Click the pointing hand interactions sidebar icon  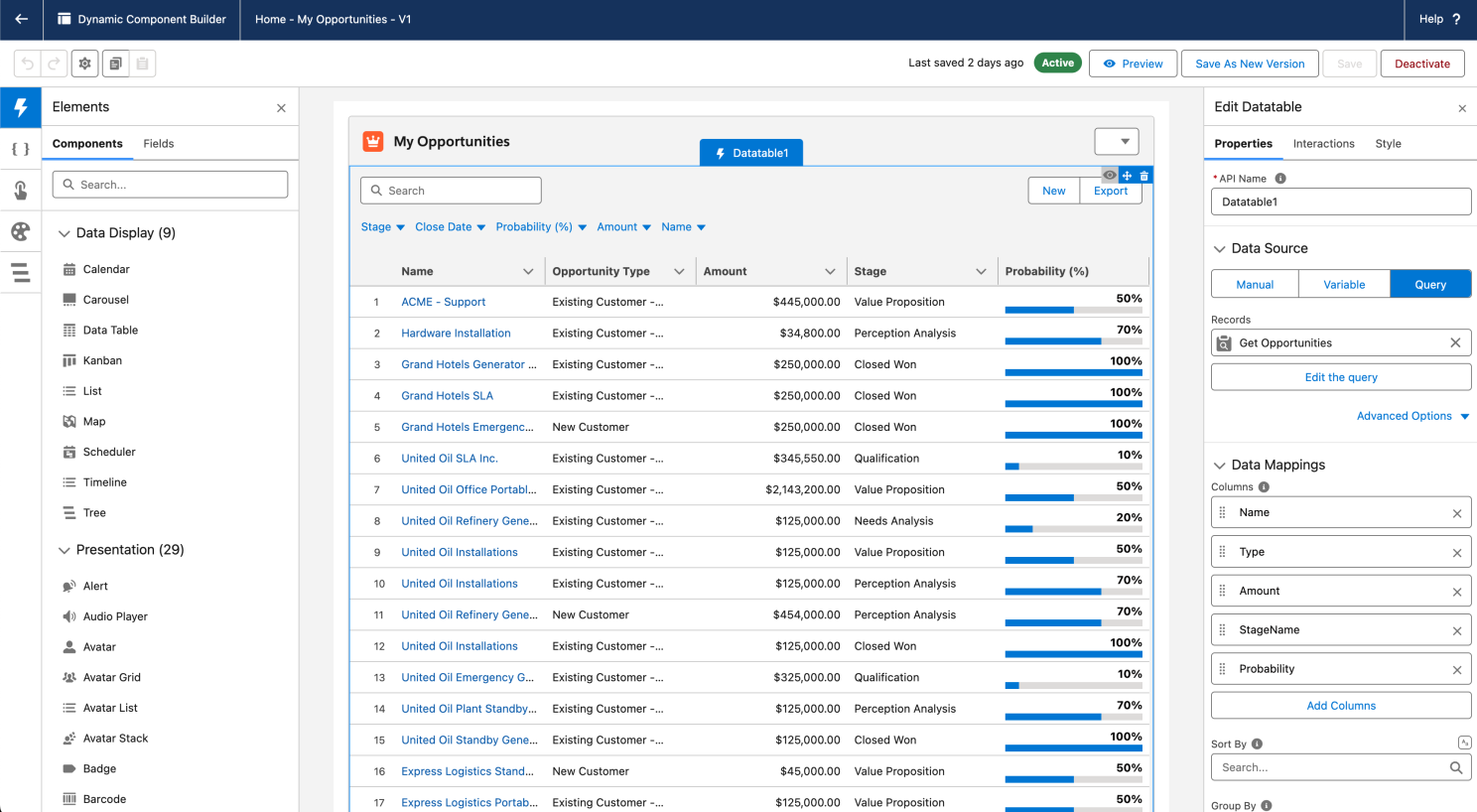click(20, 191)
